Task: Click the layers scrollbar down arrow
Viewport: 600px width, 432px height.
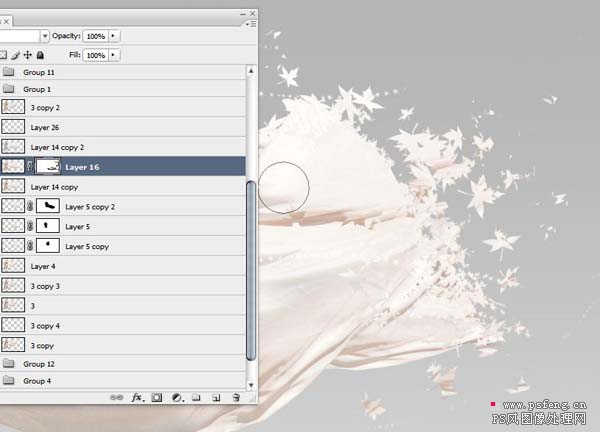Action: [x=251, y=385]
